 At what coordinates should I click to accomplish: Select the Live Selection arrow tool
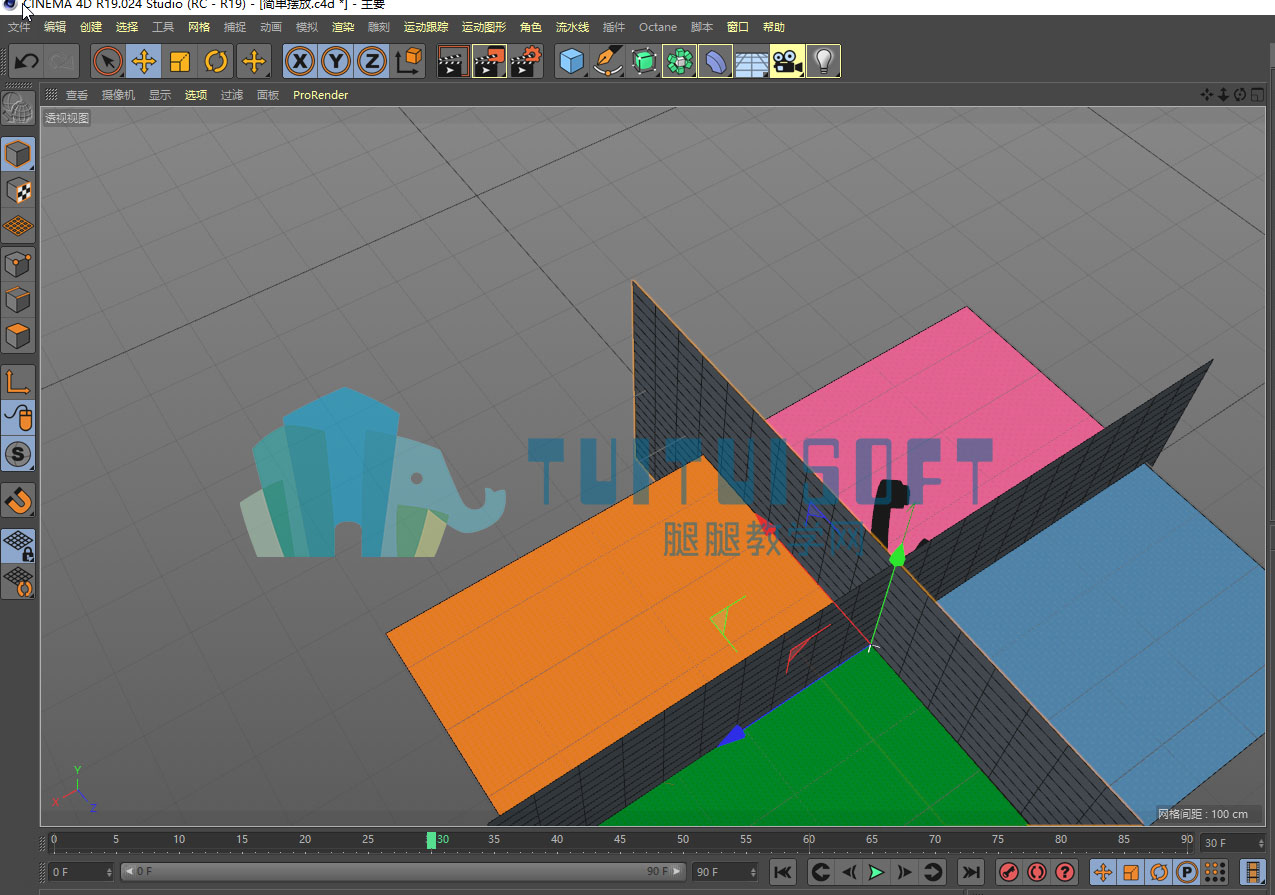107,62
